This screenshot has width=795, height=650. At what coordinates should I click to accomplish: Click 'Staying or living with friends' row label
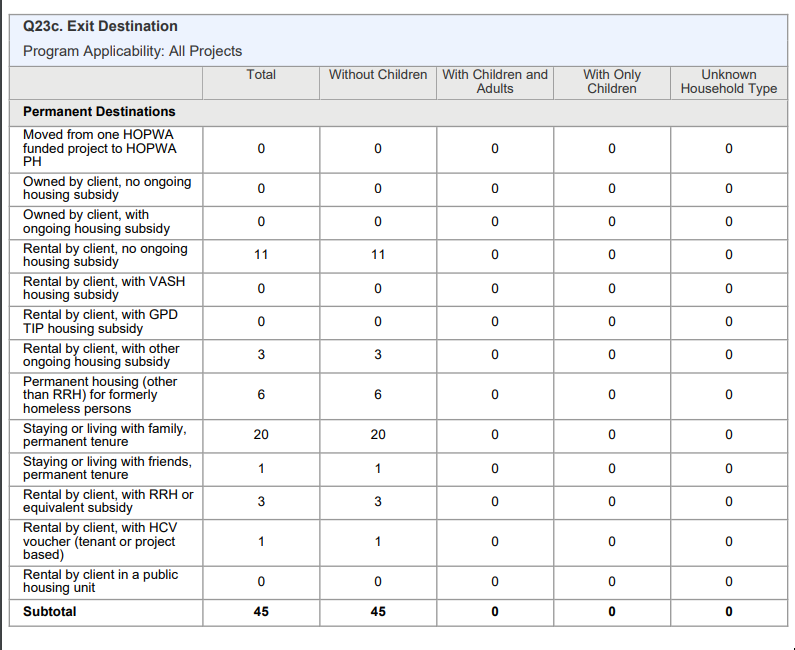point(107,468)
